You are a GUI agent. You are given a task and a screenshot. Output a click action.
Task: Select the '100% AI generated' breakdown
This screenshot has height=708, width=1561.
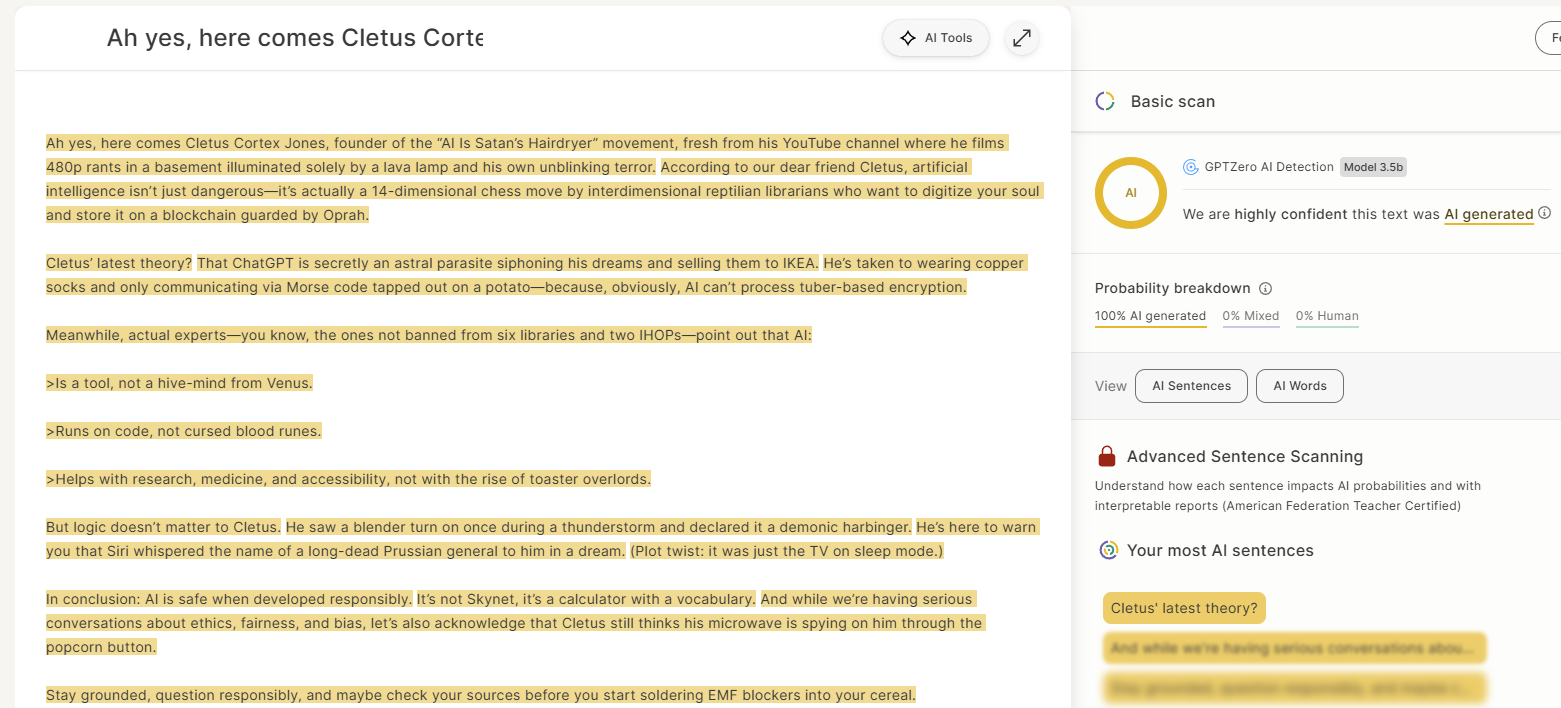click(x=1150, y=316)
